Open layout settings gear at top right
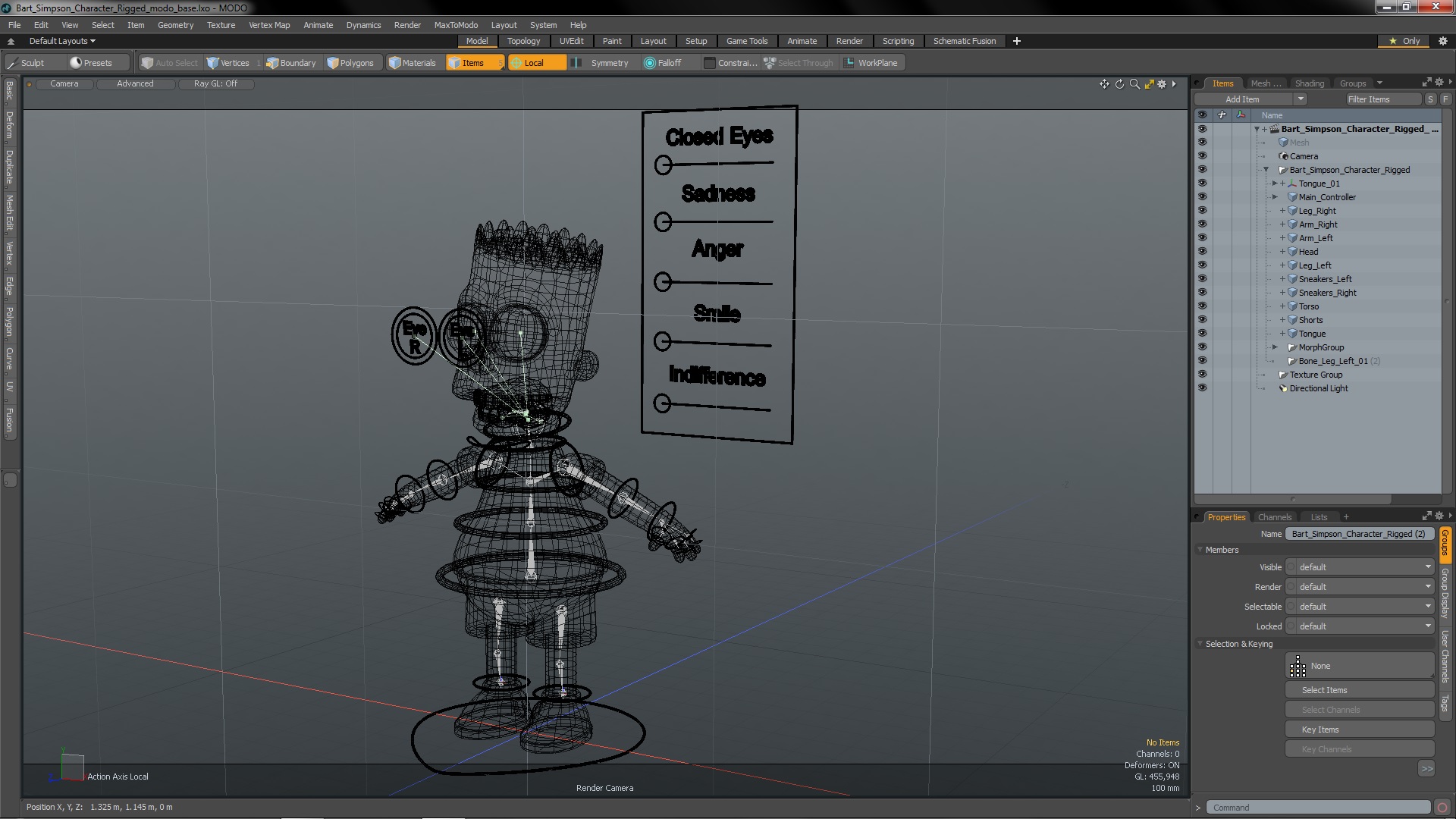This screenshot has height=819, width=1456. pos(1442,41)
